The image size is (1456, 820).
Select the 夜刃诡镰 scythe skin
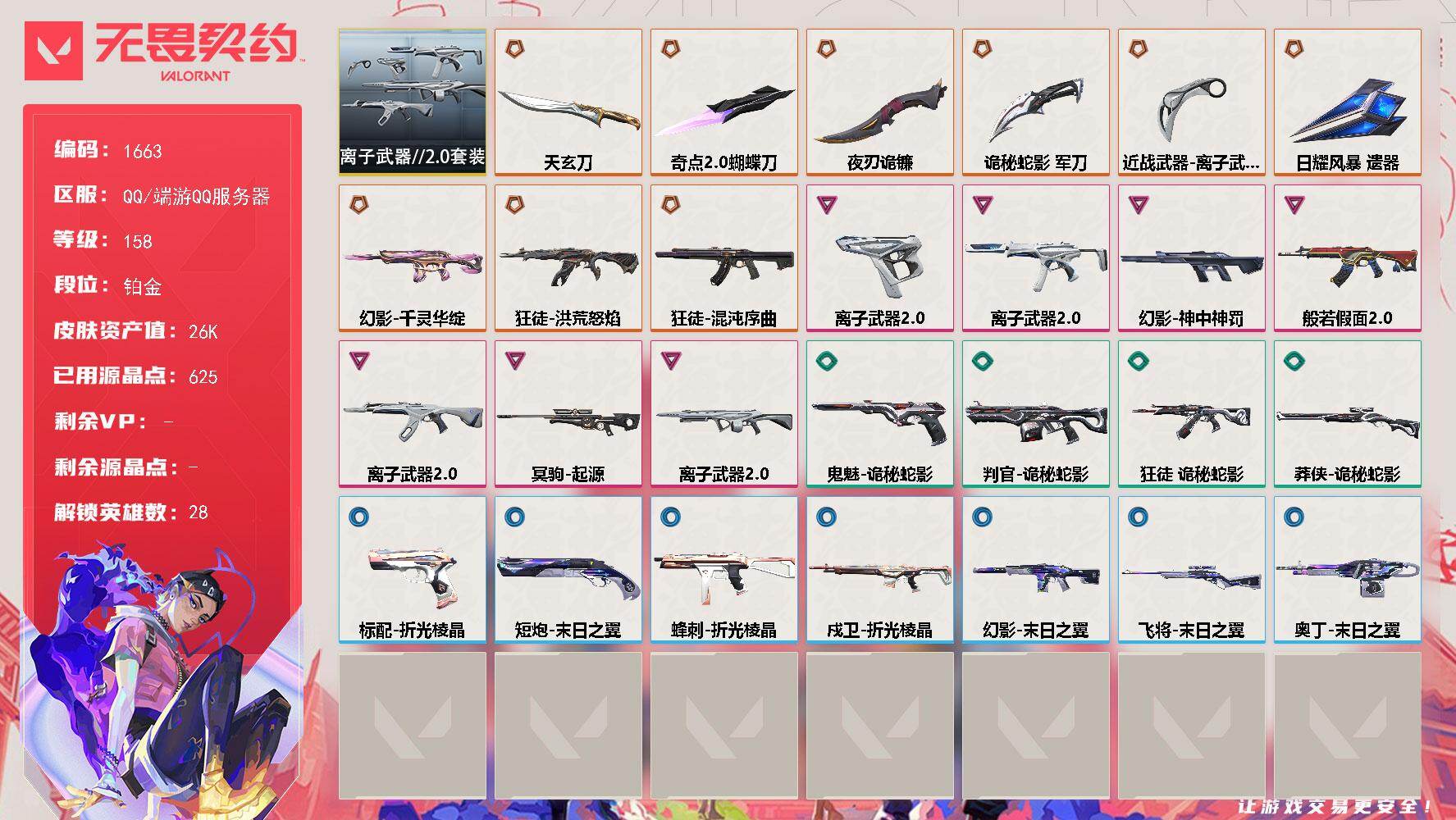(x=880, y=102)
